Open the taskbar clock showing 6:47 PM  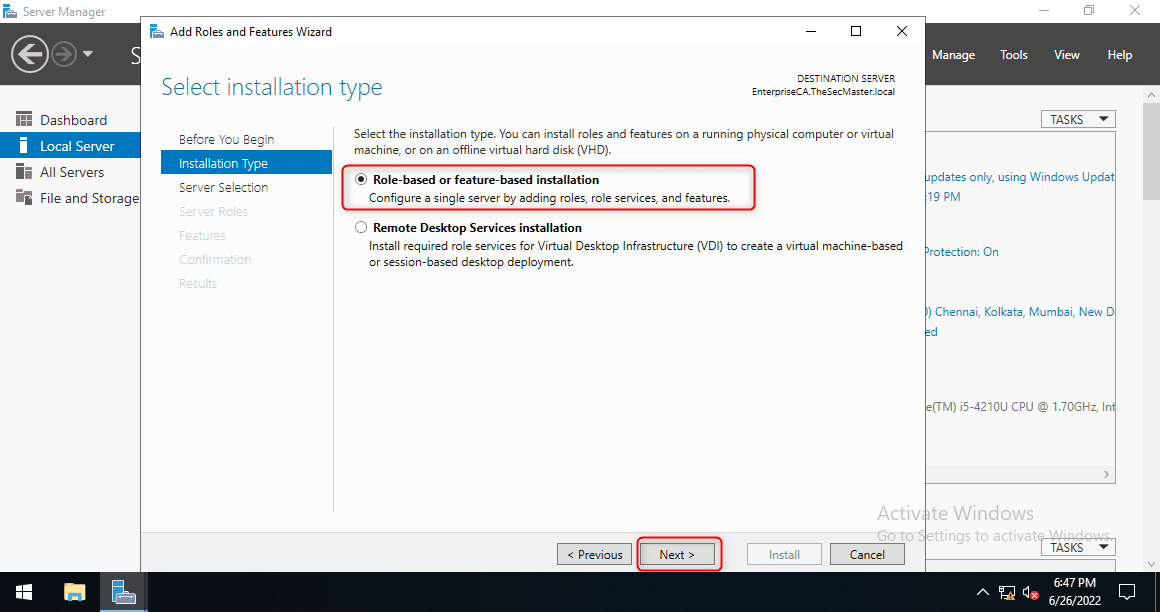tap(1075, 592)
